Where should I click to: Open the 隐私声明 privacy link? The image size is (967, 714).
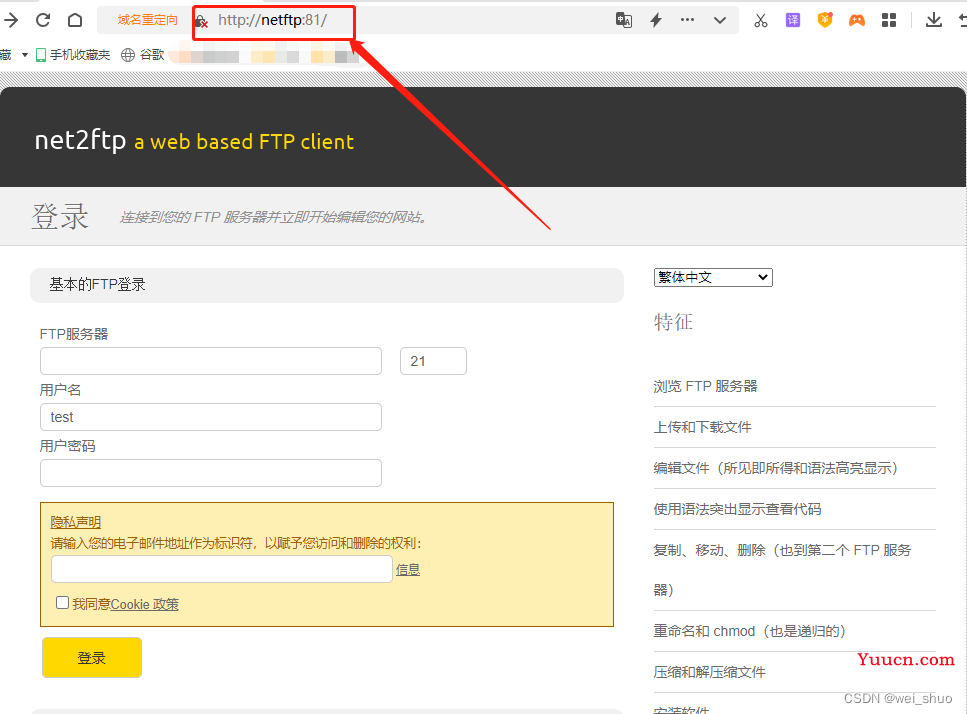pos(75,522)
